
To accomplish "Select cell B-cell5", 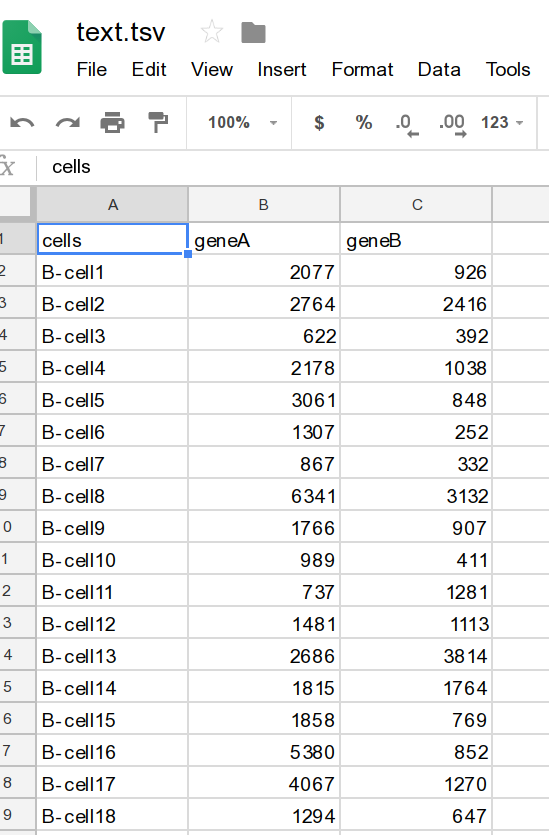I will click(112, 399).
